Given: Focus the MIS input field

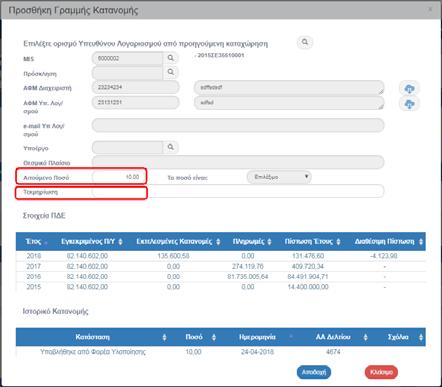Looking at the screenshot, I should (x=127, y=58).
